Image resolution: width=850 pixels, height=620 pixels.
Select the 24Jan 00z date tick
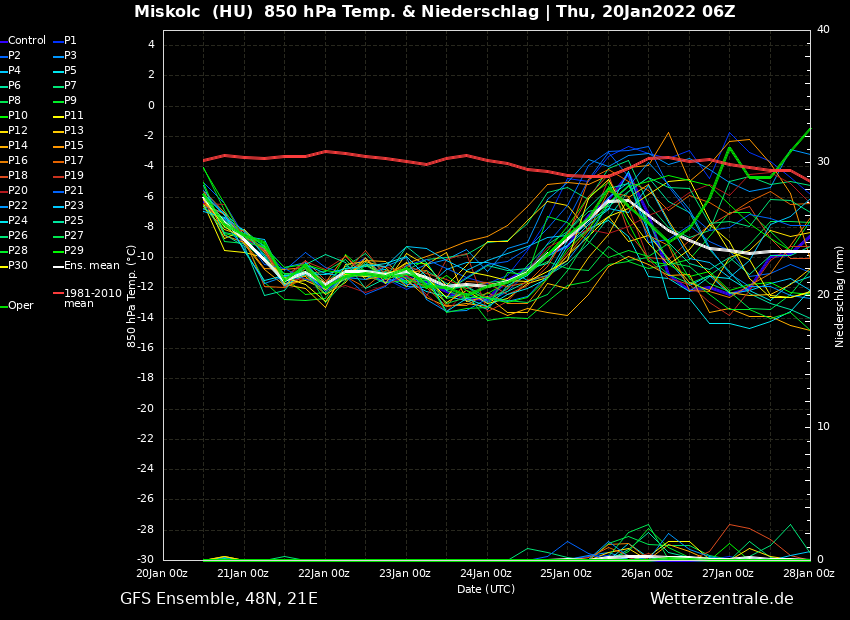pyautogui.click(x=486, y=574)
